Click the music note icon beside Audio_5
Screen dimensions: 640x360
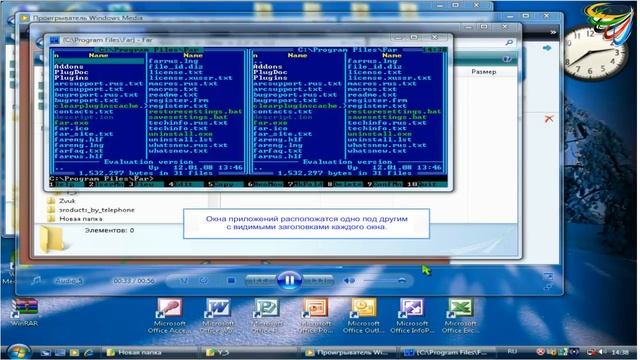point(36,280)
